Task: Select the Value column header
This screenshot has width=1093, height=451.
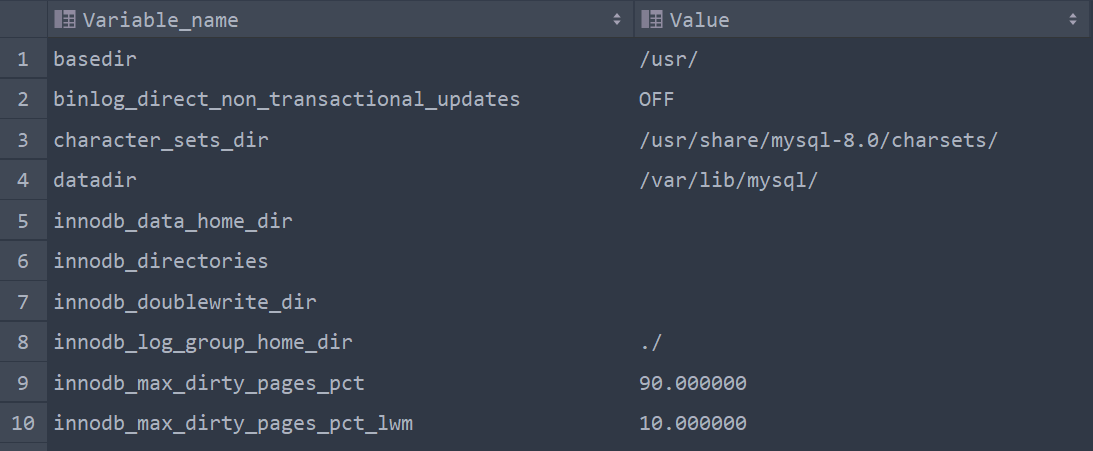Action: coord(699,20)
